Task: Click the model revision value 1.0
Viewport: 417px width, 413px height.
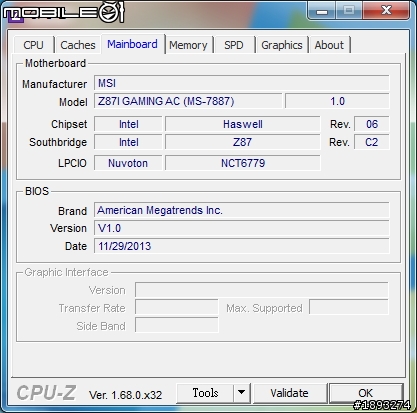Action: tap(337, 101)
